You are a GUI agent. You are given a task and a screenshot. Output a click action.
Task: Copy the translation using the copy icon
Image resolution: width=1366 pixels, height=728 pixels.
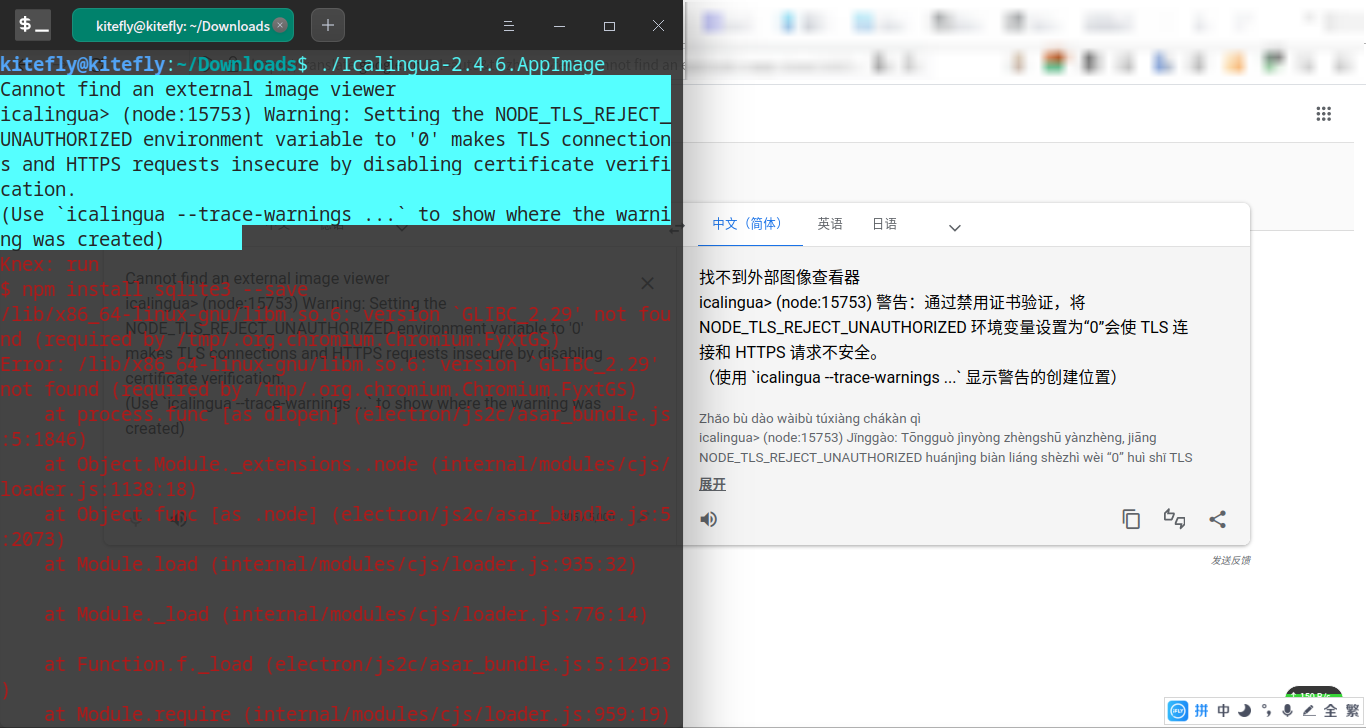(1131, 519)
